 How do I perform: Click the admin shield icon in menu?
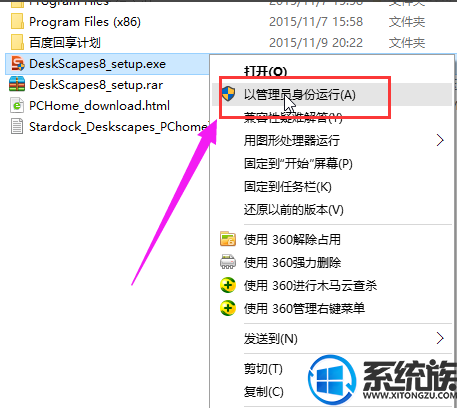coord(229,94)
